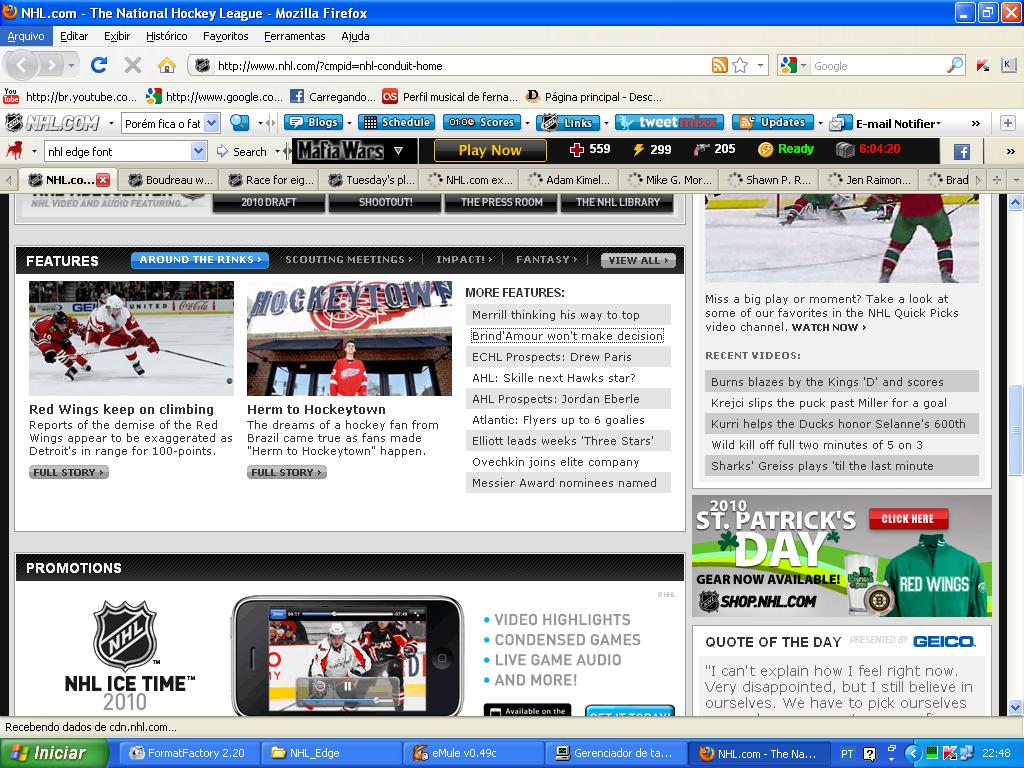This screenshot has height=768, width=1024.
Task: Click the energy 299 lightning indicator
Action: tap(652, 150)
